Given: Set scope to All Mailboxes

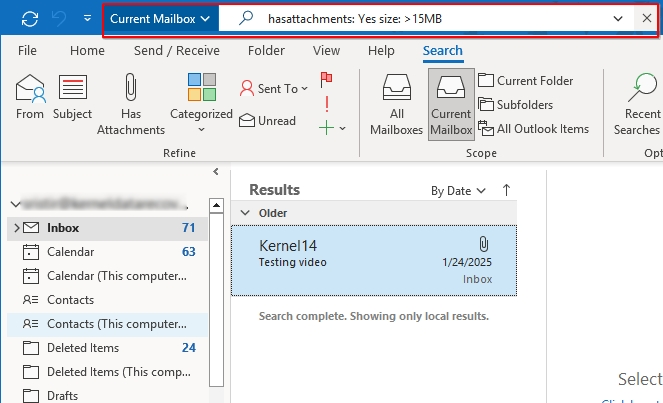Looking at the screenshot, I should [x=396, y=104].
